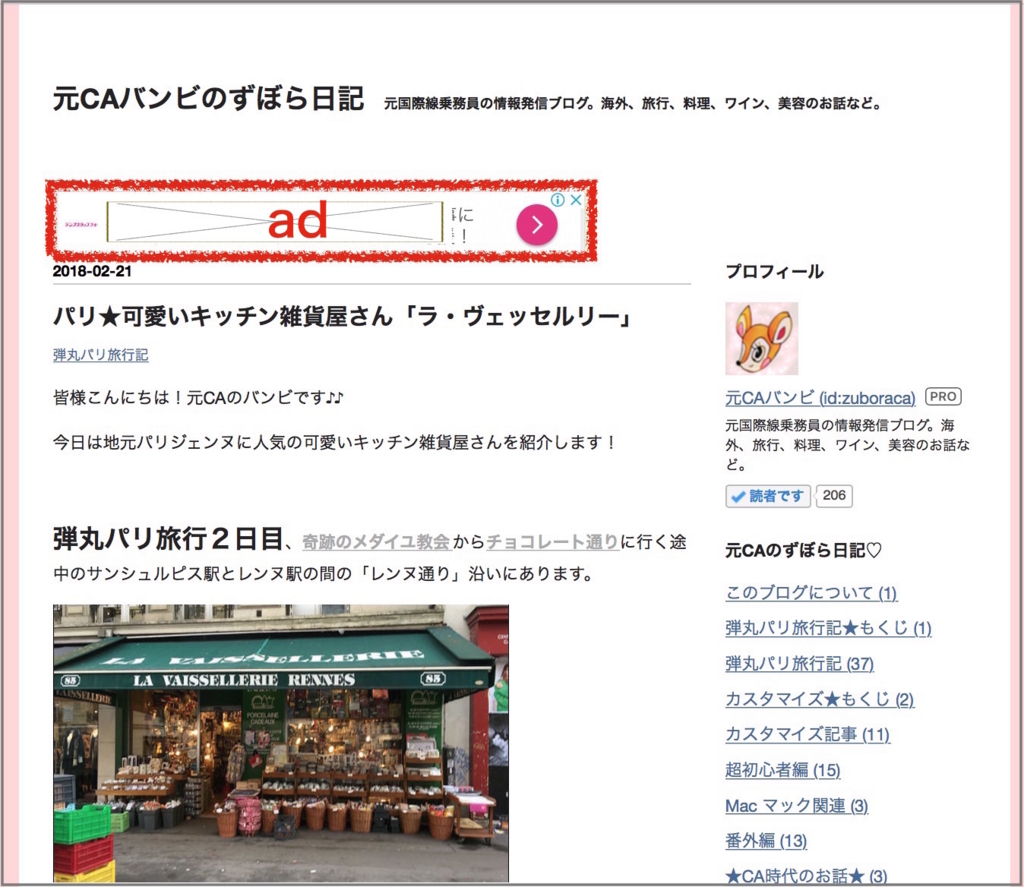Follow the チョコレート通り link
1024x887 pixels.
click(552, 541)
